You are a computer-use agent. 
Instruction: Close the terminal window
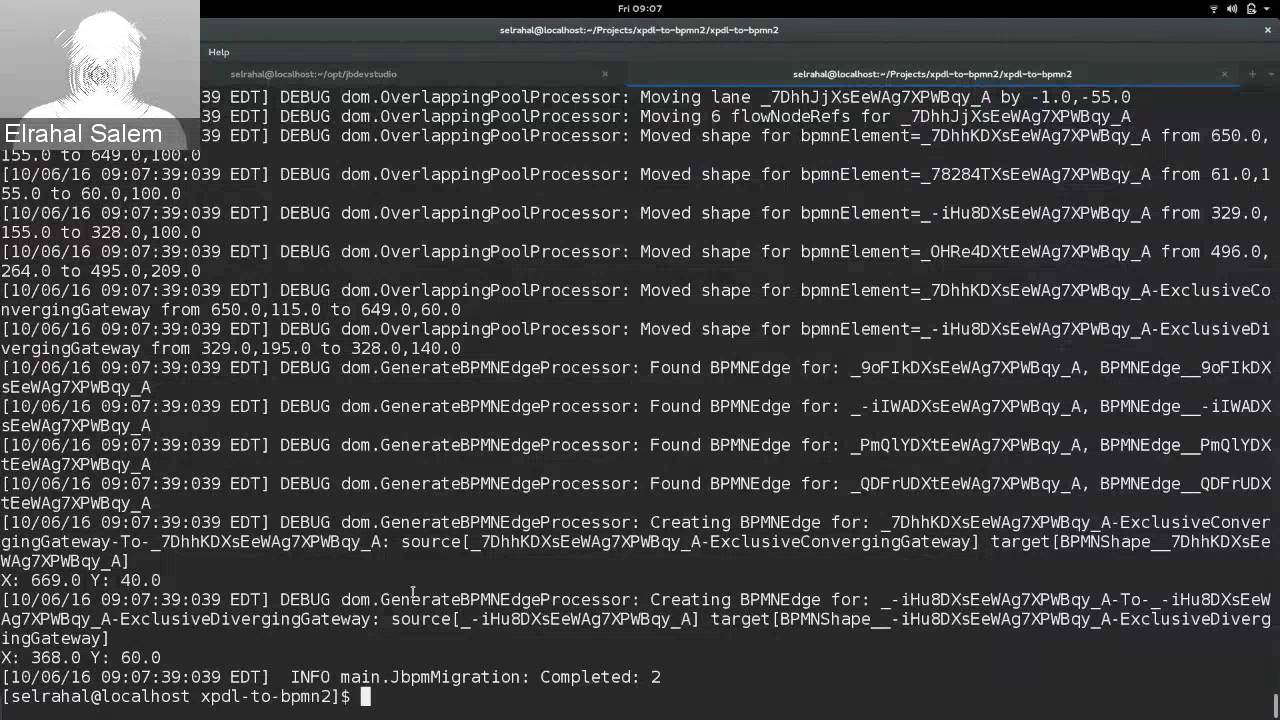point(1267,30)
